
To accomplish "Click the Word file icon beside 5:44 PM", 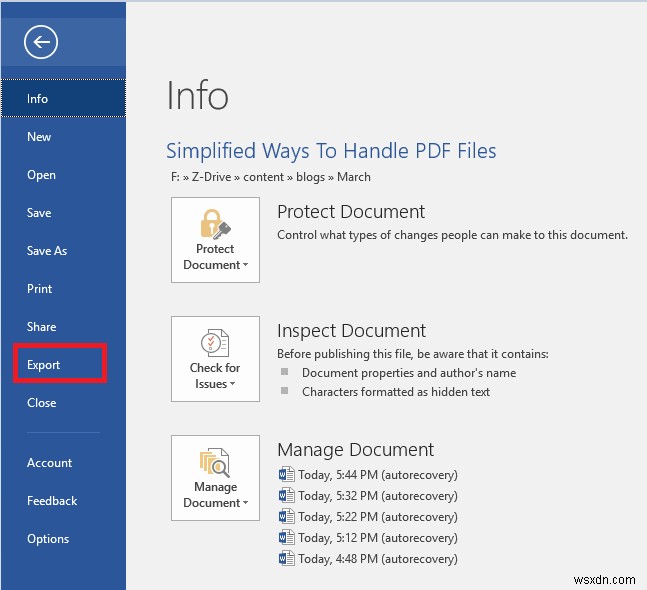I will [286, 474].
